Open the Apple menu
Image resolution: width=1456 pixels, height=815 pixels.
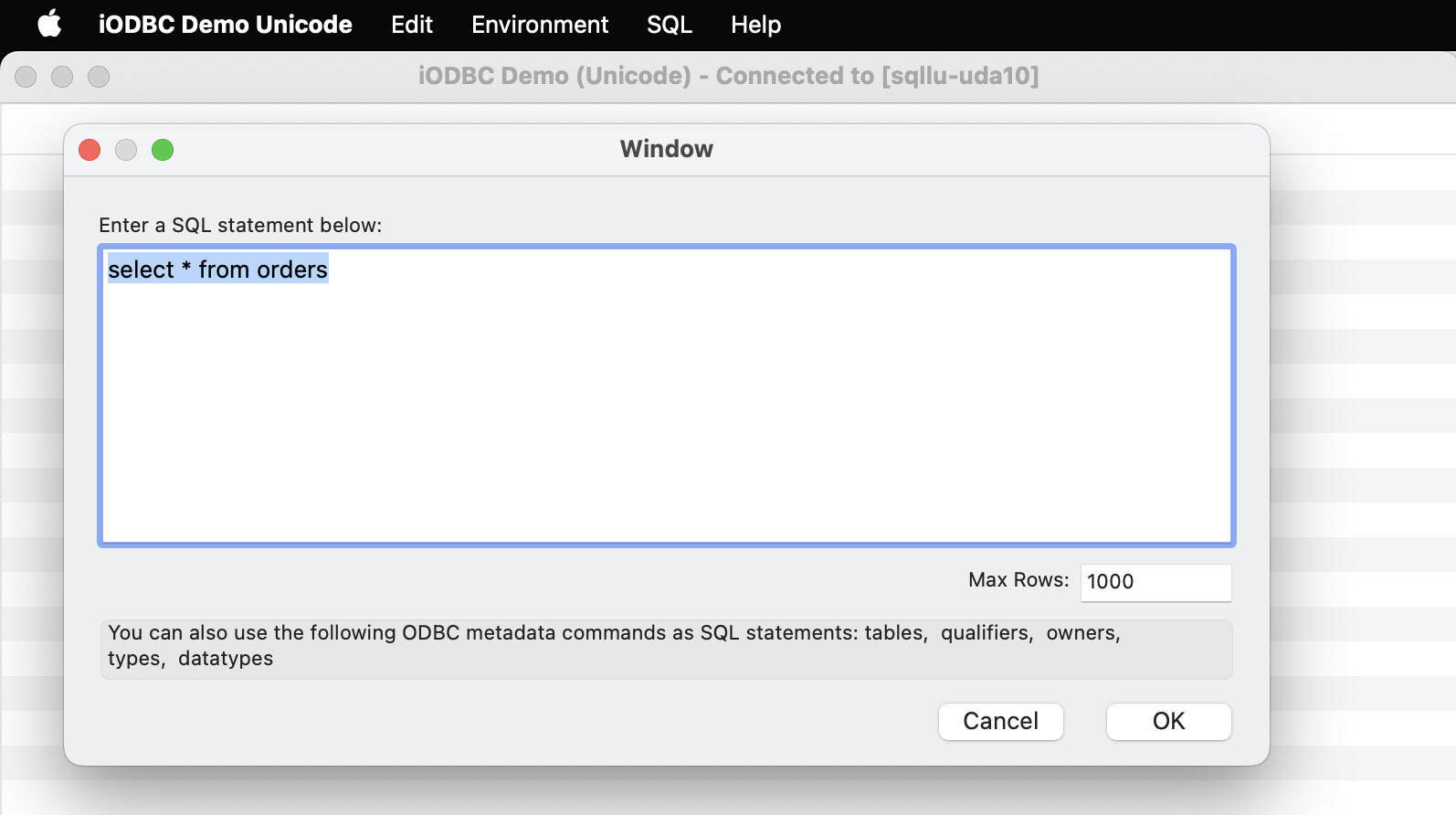[49, 25]
